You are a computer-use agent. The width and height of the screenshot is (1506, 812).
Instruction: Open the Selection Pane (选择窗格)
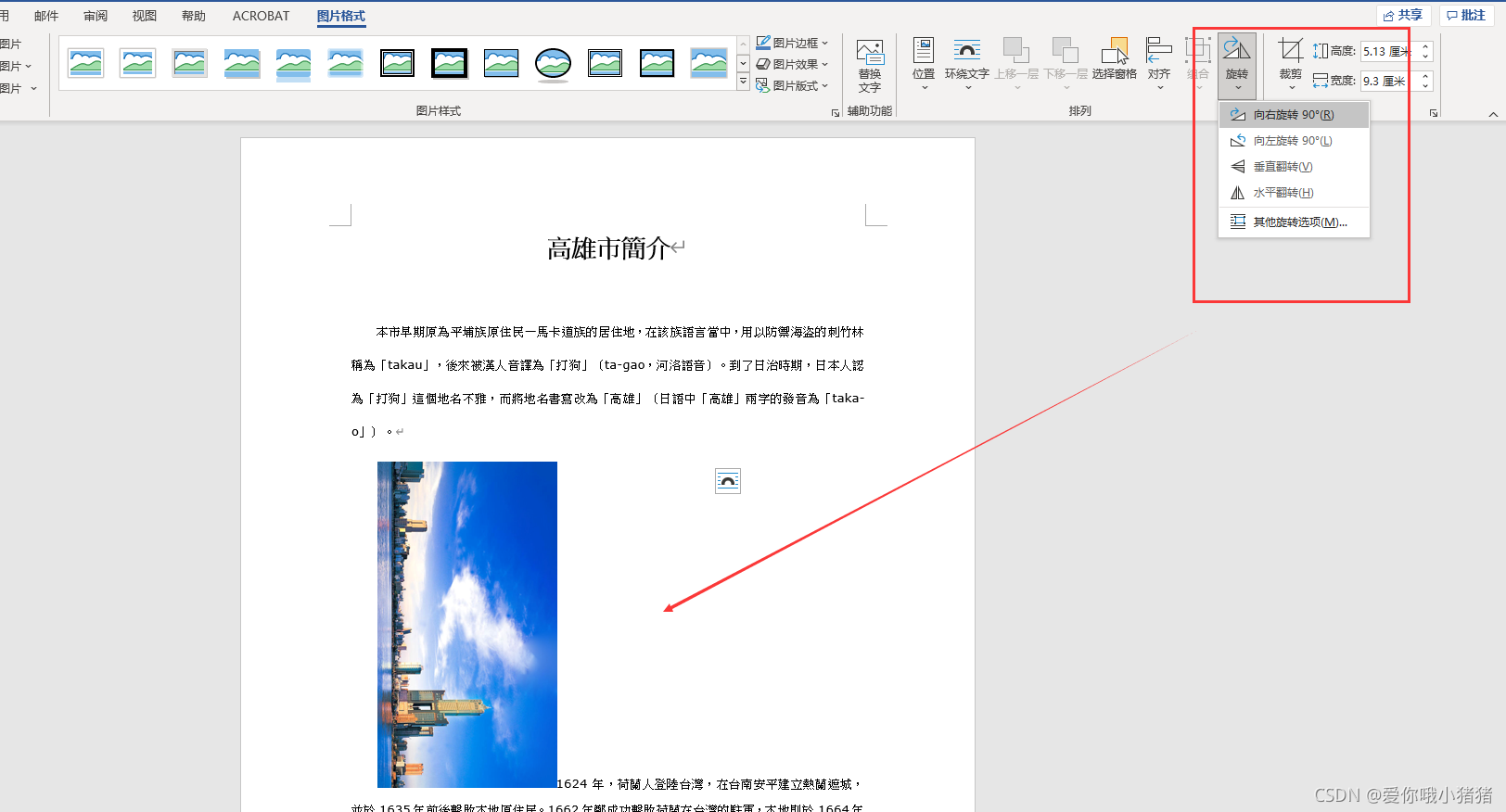(x=1115, y=60)
